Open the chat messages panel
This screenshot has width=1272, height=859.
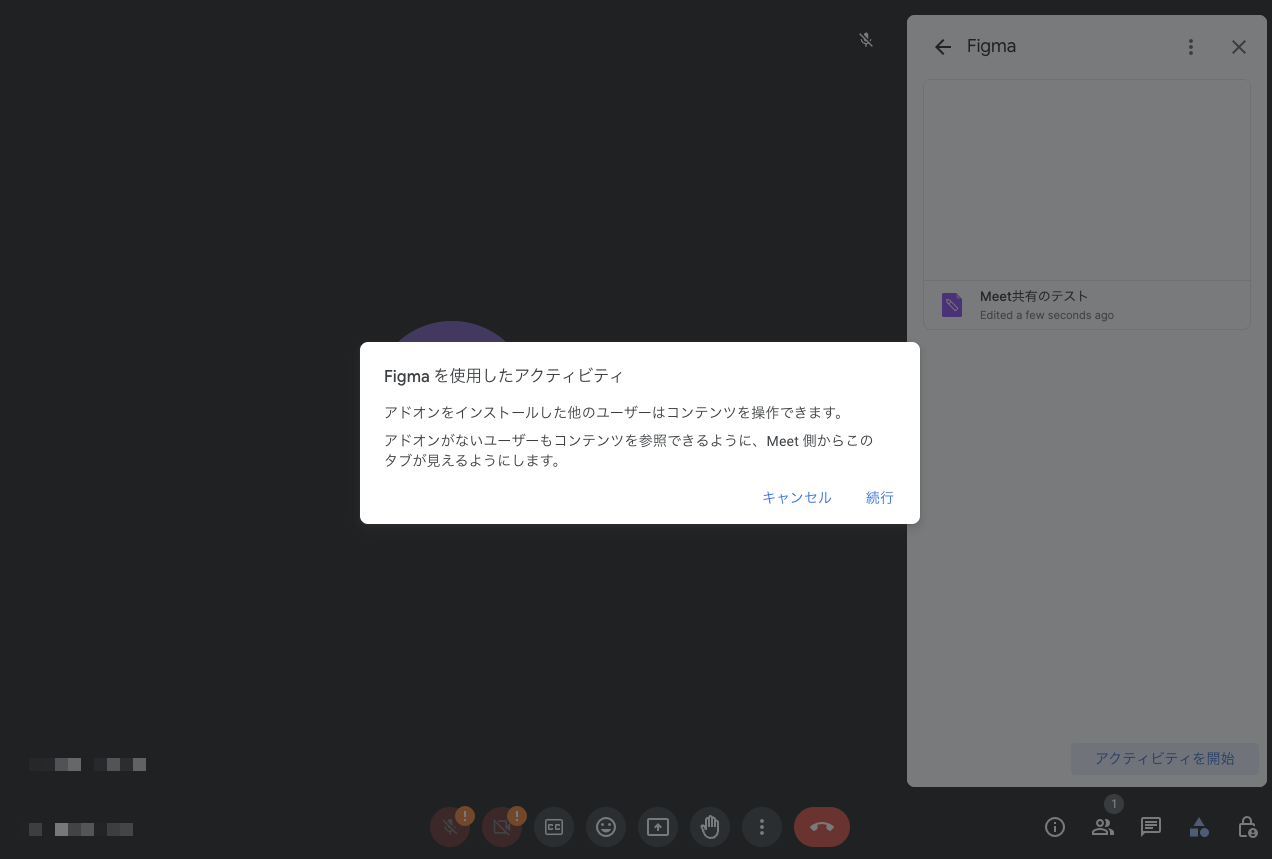1150,827
